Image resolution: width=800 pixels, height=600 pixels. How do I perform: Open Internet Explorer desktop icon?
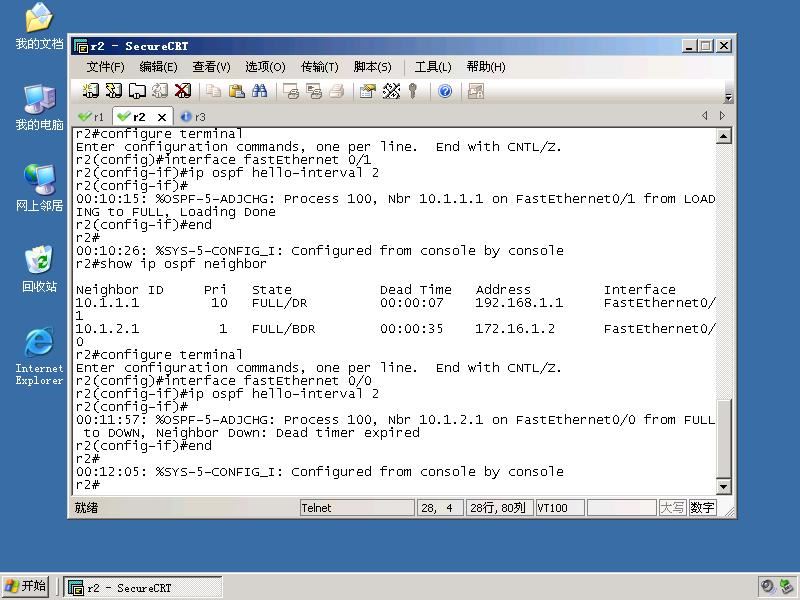tap(39, 356)
